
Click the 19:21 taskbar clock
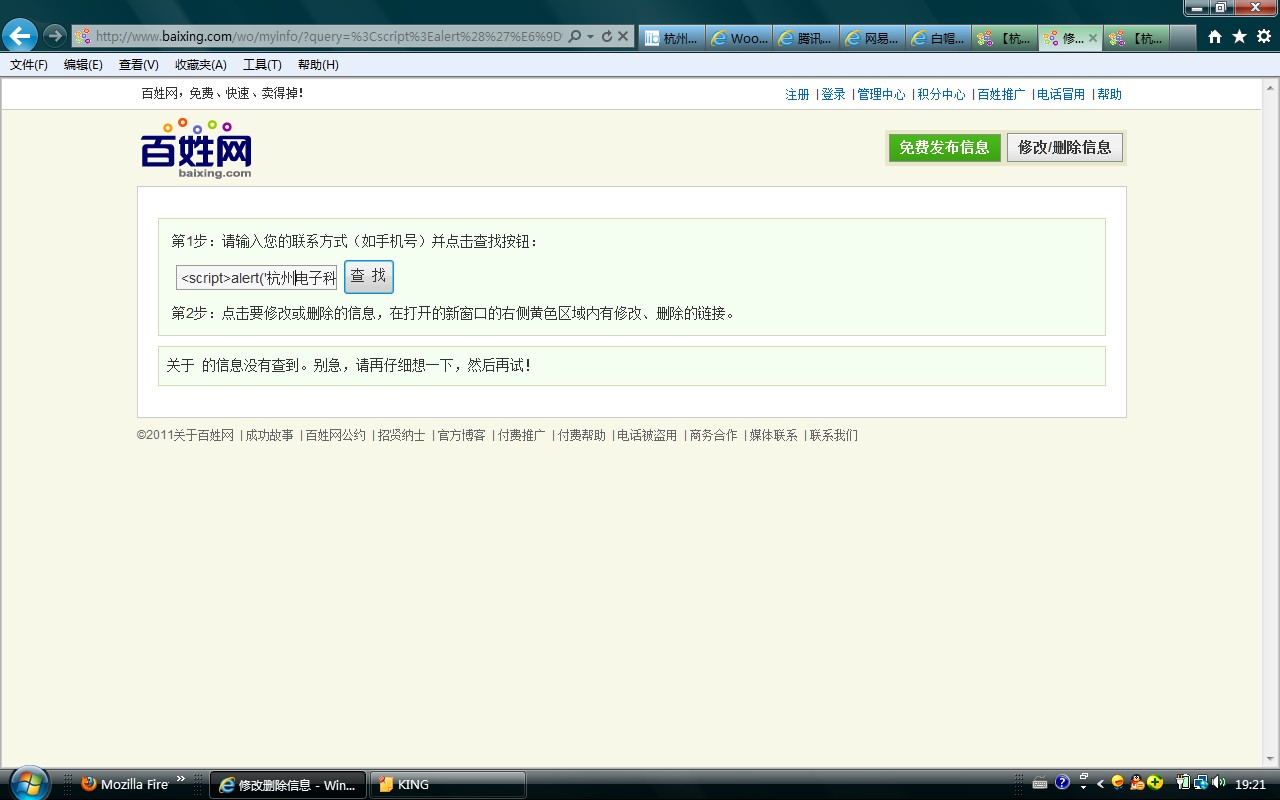coord(1250,784)
